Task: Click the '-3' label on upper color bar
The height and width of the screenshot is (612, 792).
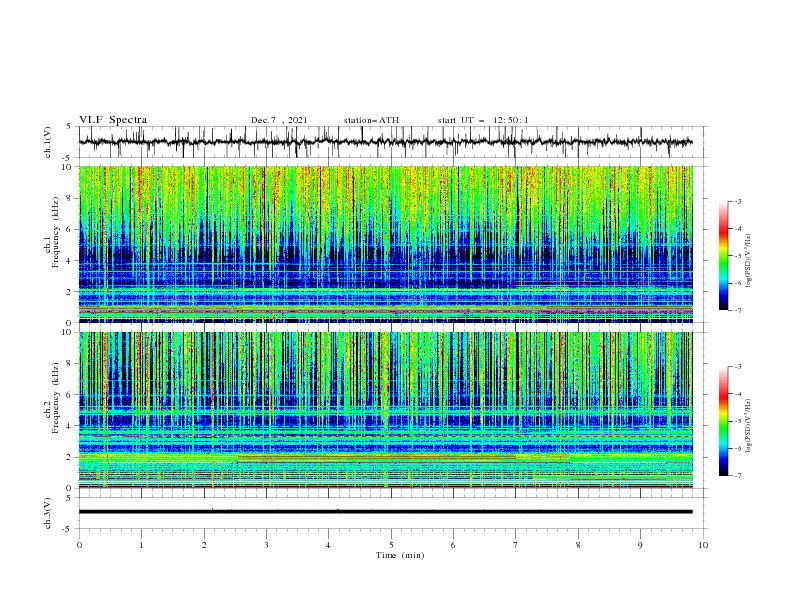Action: coord(737,201)
